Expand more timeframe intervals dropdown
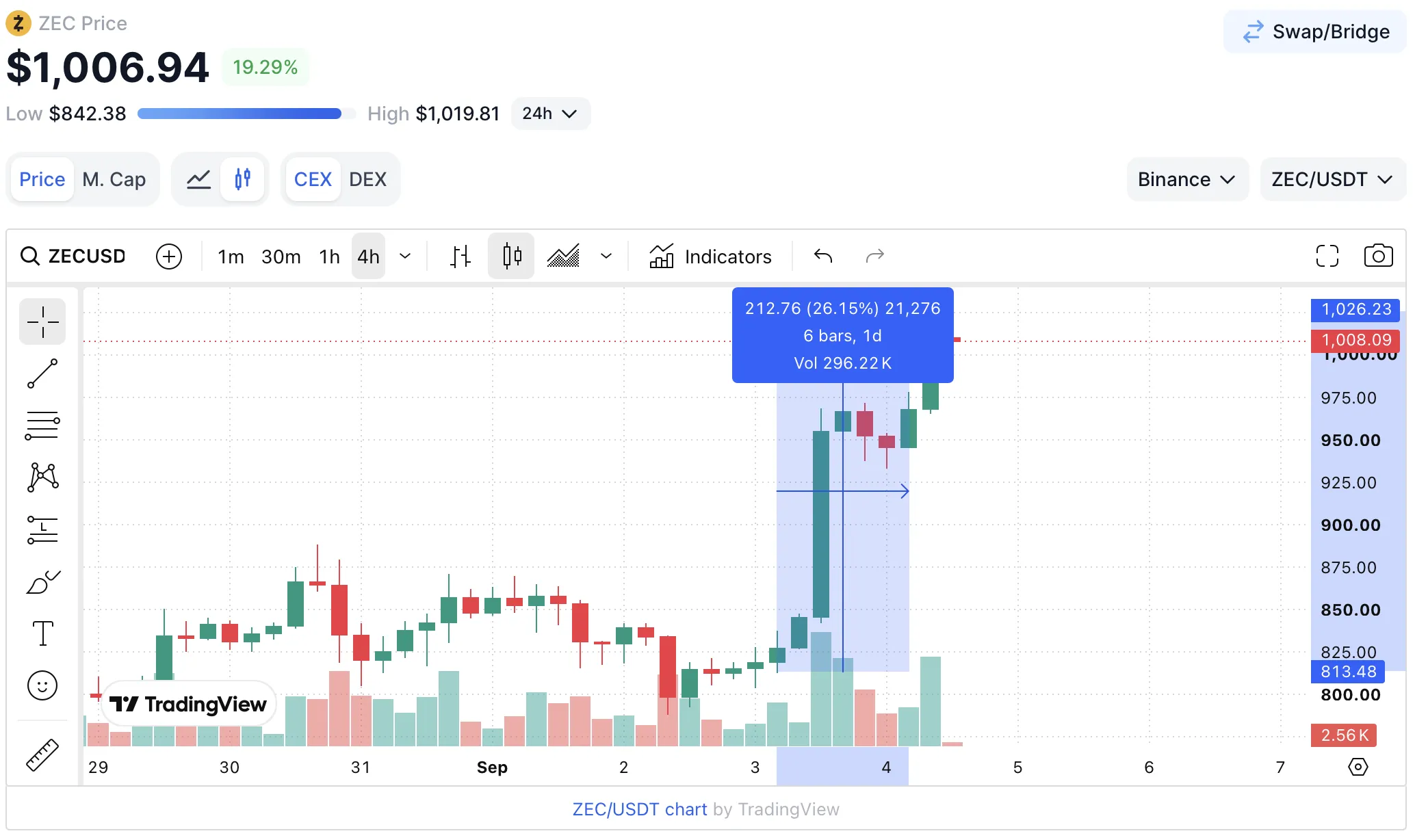Image resolution: width=1415 pixels, height=840 pixels. coord(405,257)
